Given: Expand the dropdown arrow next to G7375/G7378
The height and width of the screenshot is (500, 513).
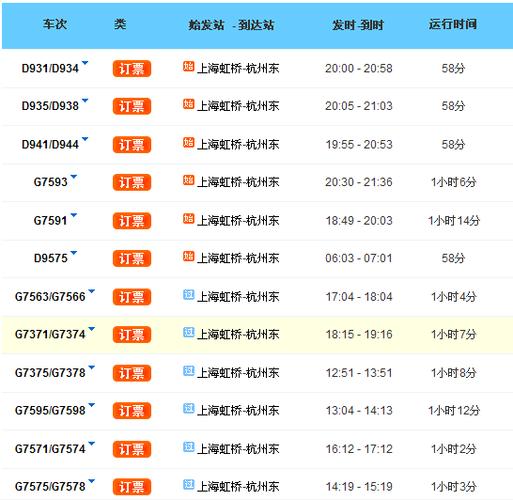Looking at the screenshot, I should 92,367.
